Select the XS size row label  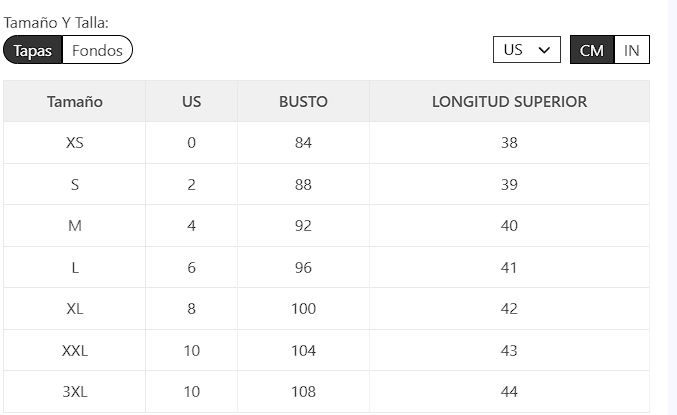75,143
